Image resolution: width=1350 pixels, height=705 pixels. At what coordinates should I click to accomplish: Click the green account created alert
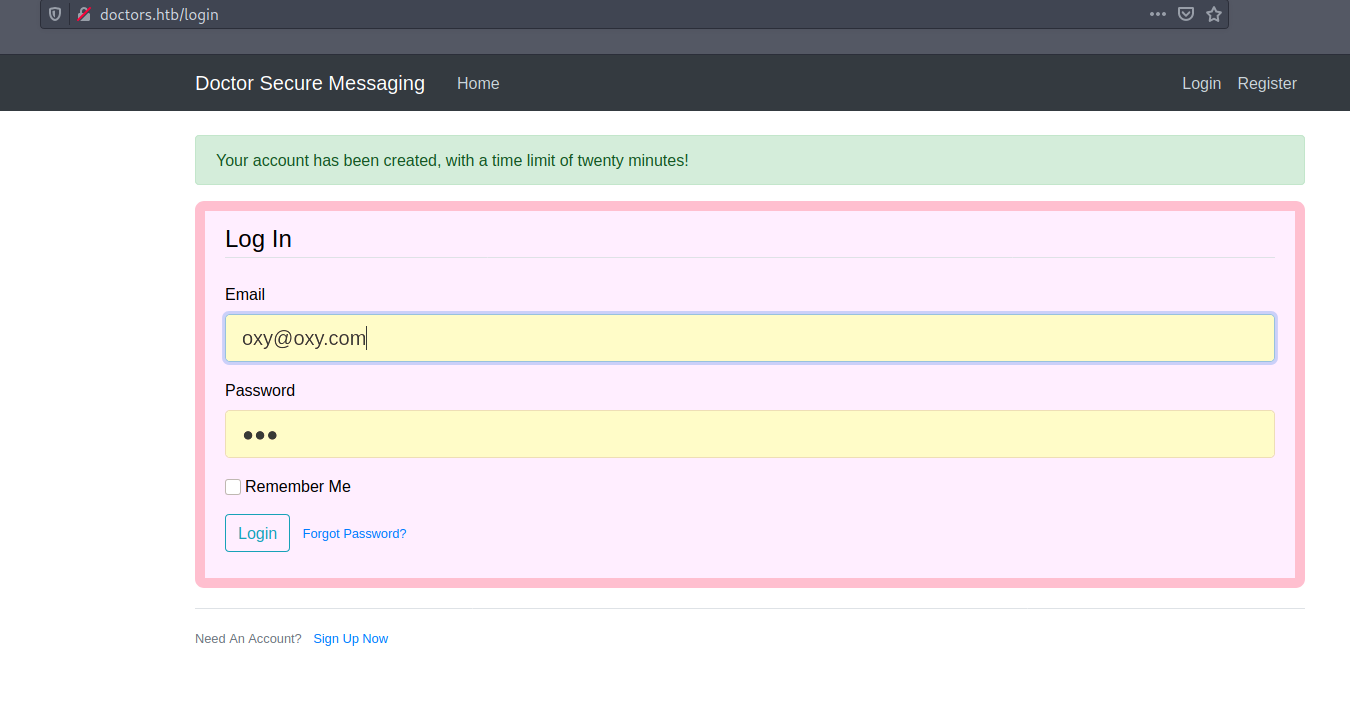point(750,160)
